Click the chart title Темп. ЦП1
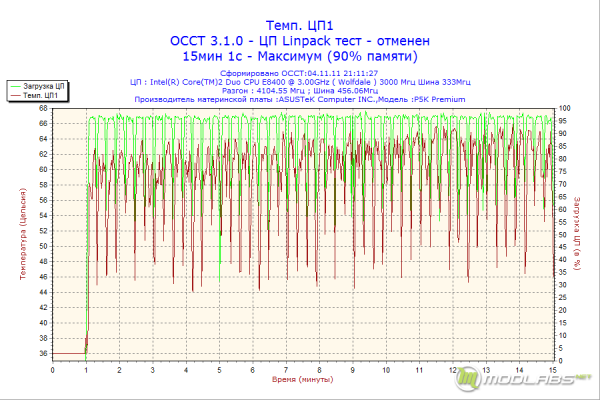Viewport: 600px width, 400px height. [x=300, y=25]
